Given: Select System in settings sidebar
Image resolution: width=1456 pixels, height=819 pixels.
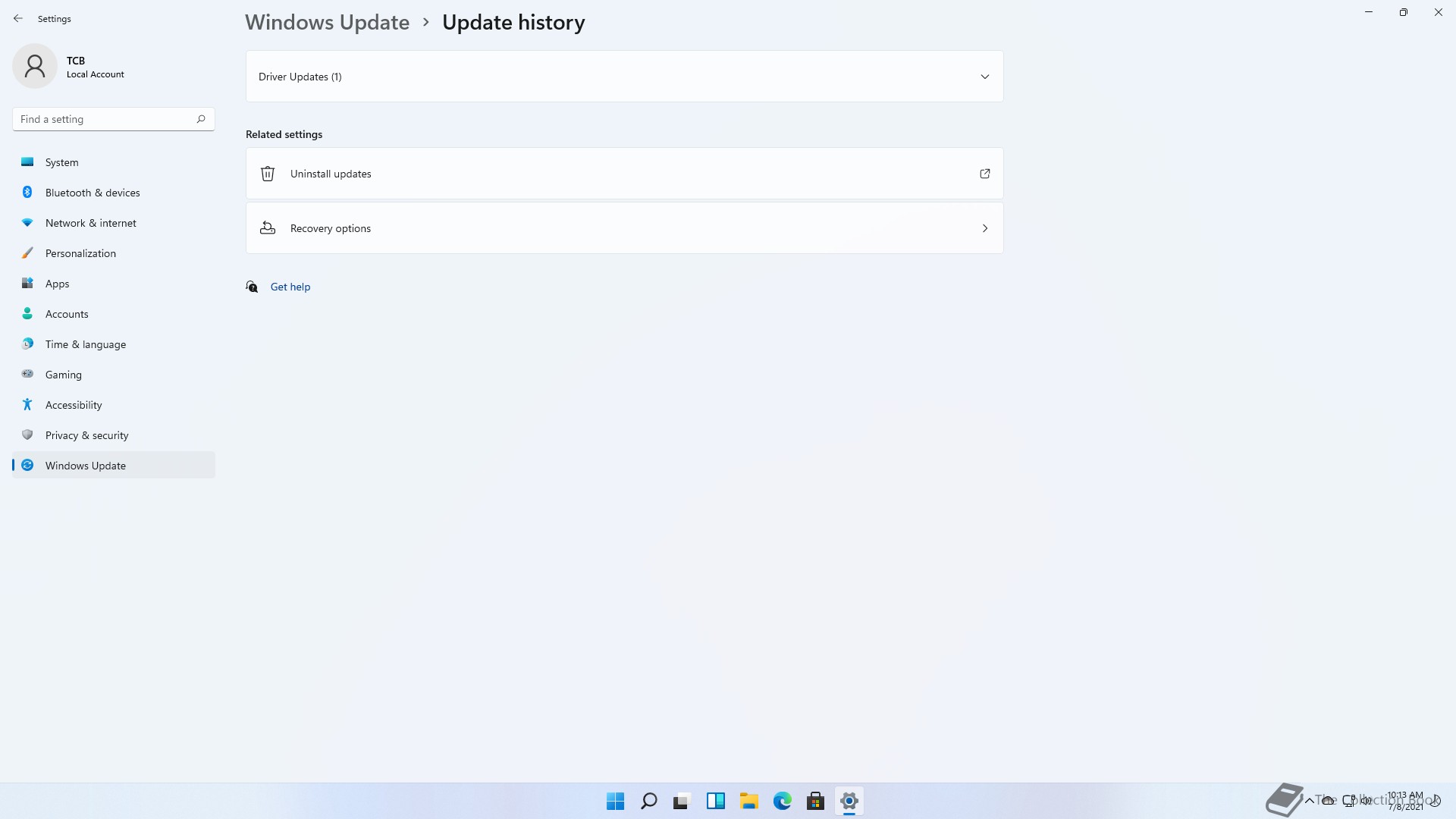Looking at the screenshot, I should point(114,162).
